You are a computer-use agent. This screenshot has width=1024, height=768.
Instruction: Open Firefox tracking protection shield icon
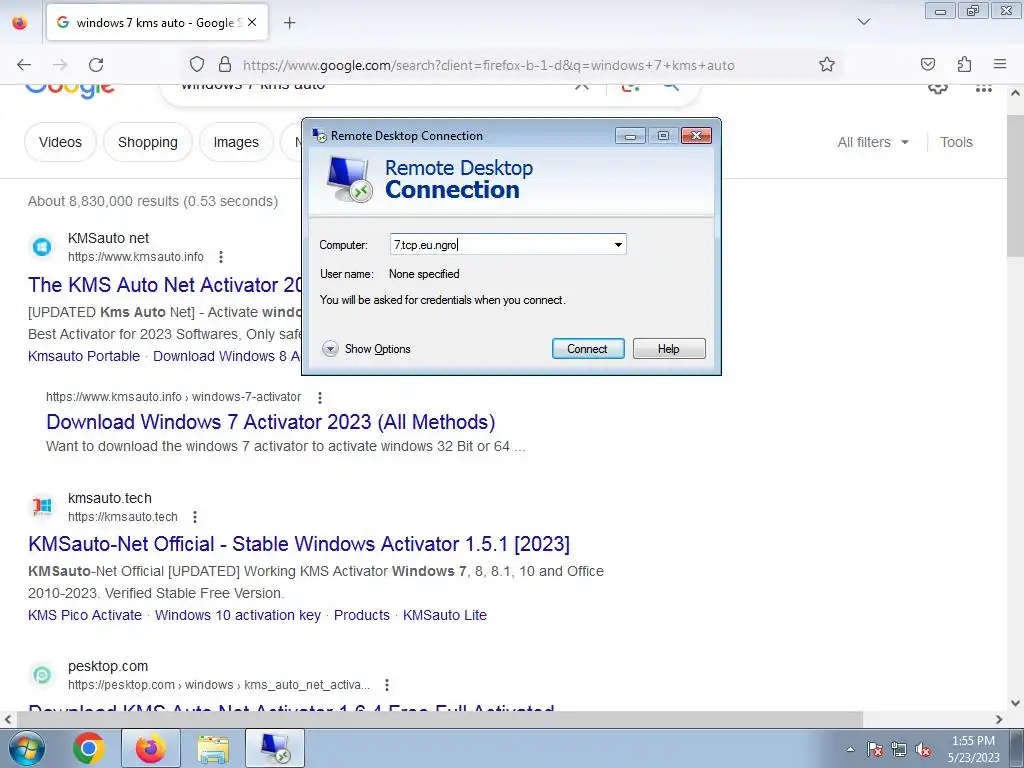click(197, 64)
